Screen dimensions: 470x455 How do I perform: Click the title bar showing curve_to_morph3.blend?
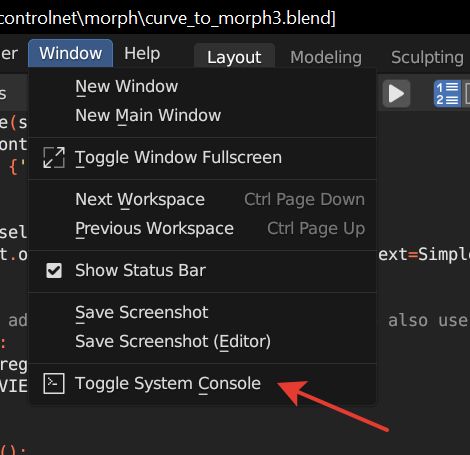point(168,17)
